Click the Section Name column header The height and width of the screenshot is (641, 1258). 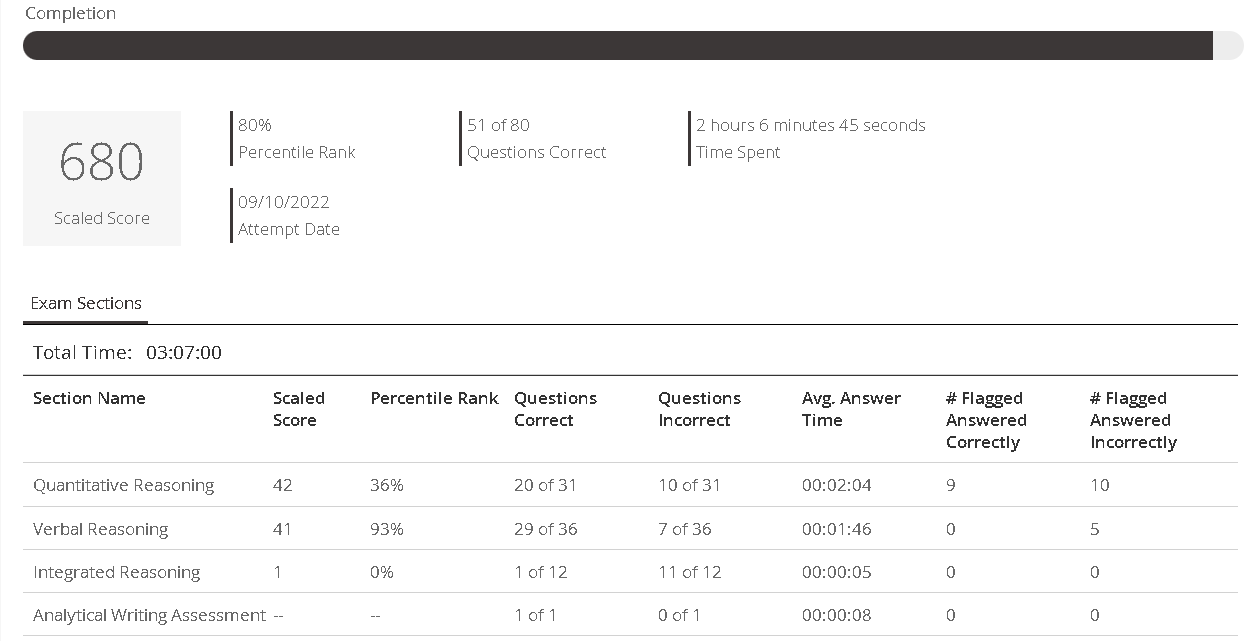(89, 398)
